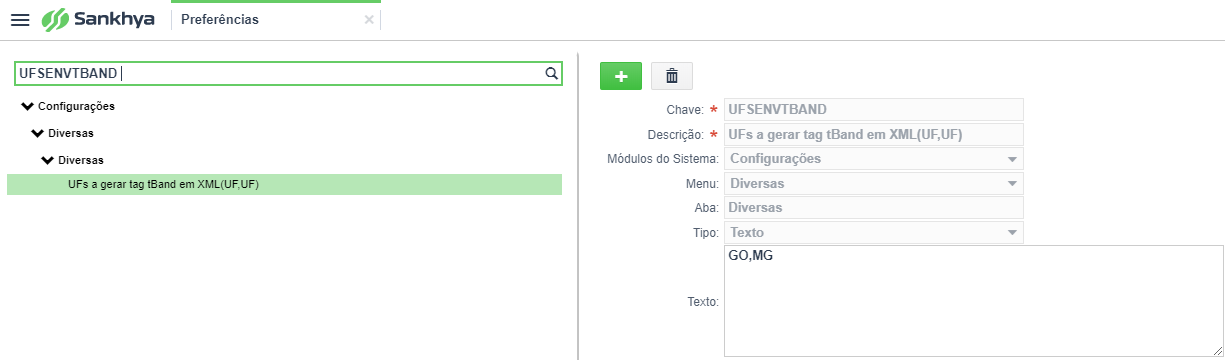Open the Menu dropdown showing Diversas
Screen dimensions: 1225x360
click(x=874, y=184)
